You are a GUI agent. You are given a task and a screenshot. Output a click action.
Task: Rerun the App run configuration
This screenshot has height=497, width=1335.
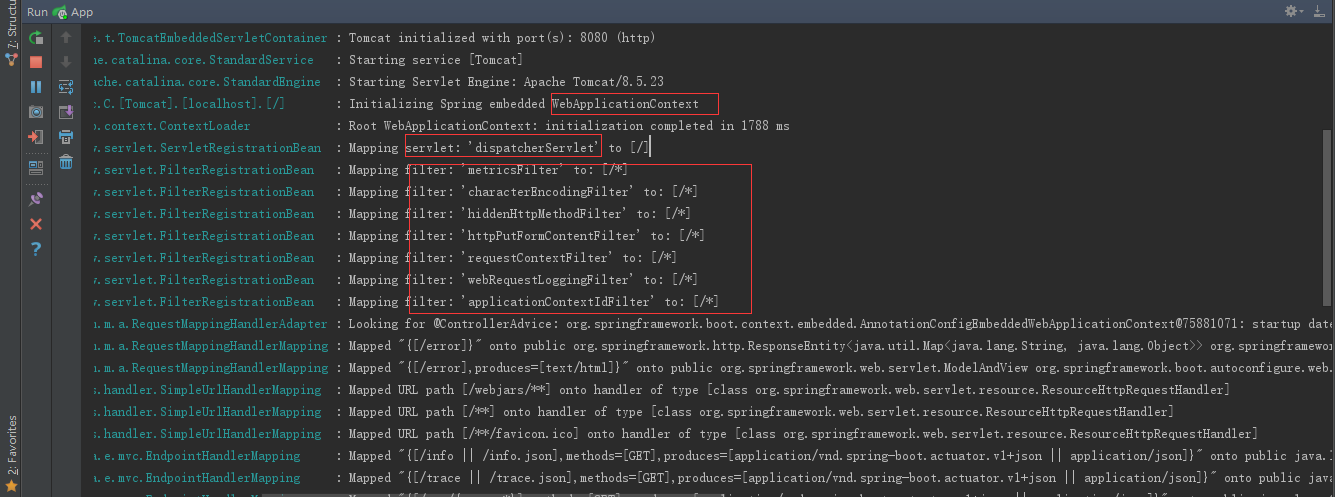click(x=36, y=38)
